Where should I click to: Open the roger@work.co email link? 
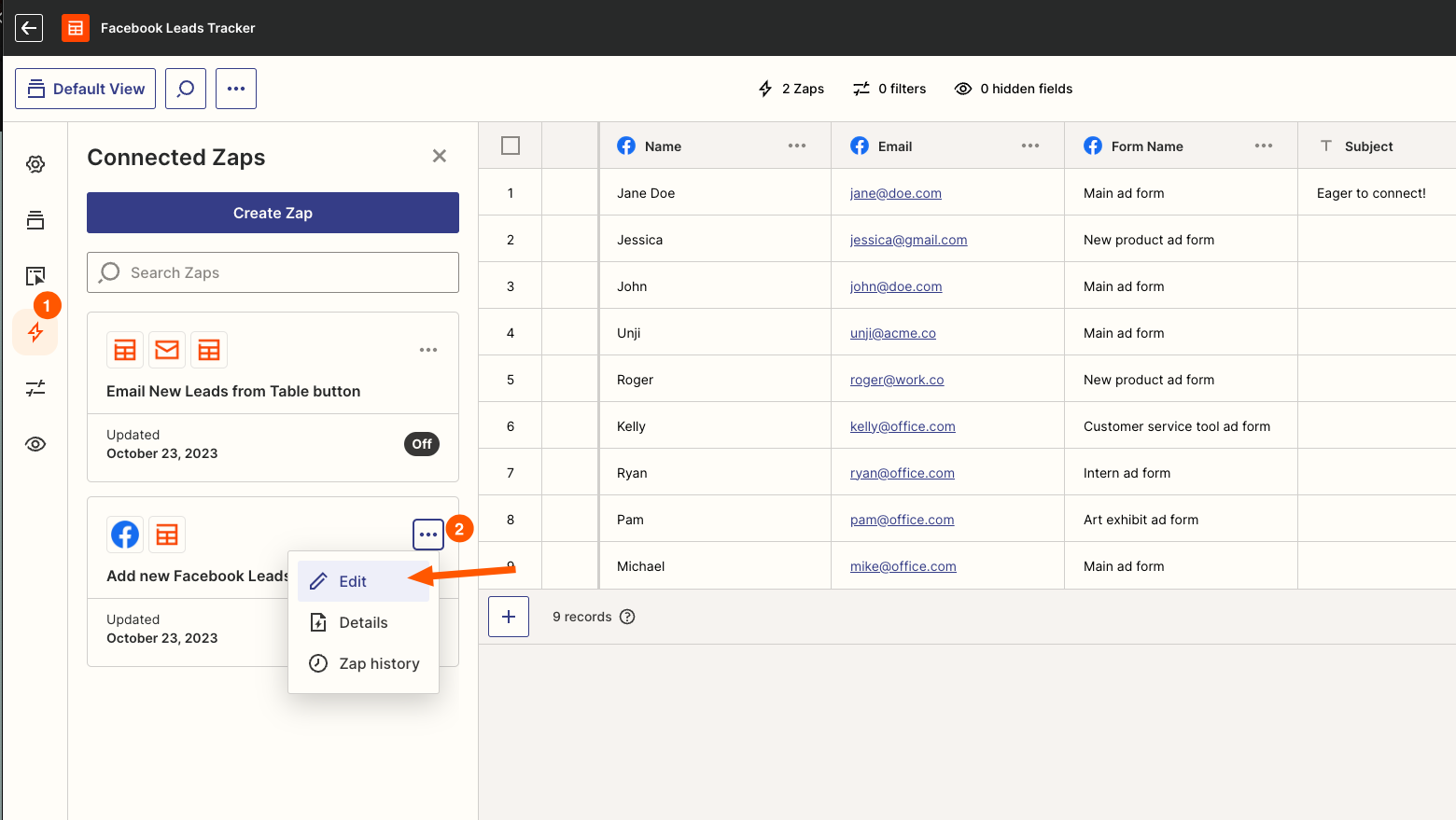(x=897, y=380)
